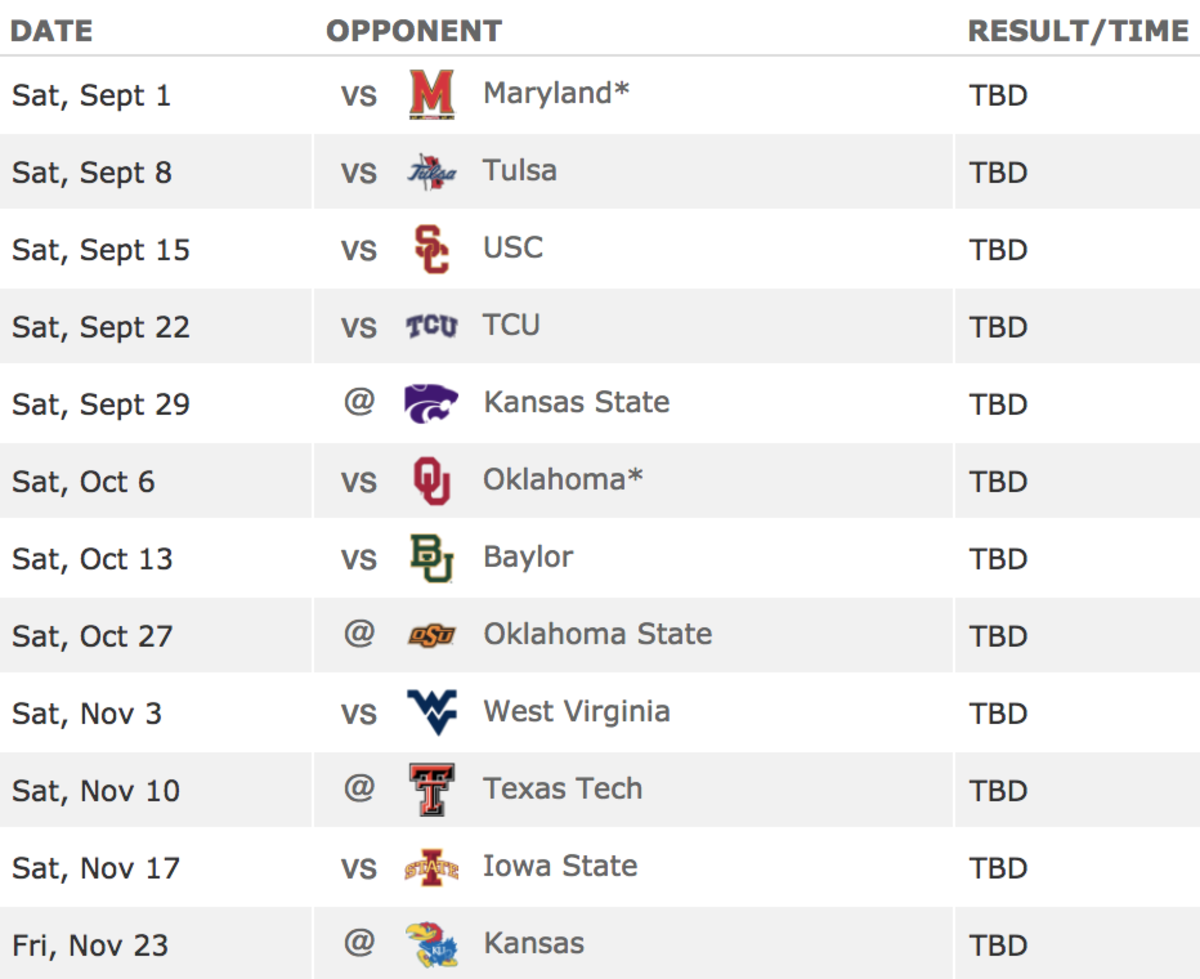The width and height of the screenshot is (1200, 979).
Task: Select the Baylor BU logo
Action: coord(432,558)
